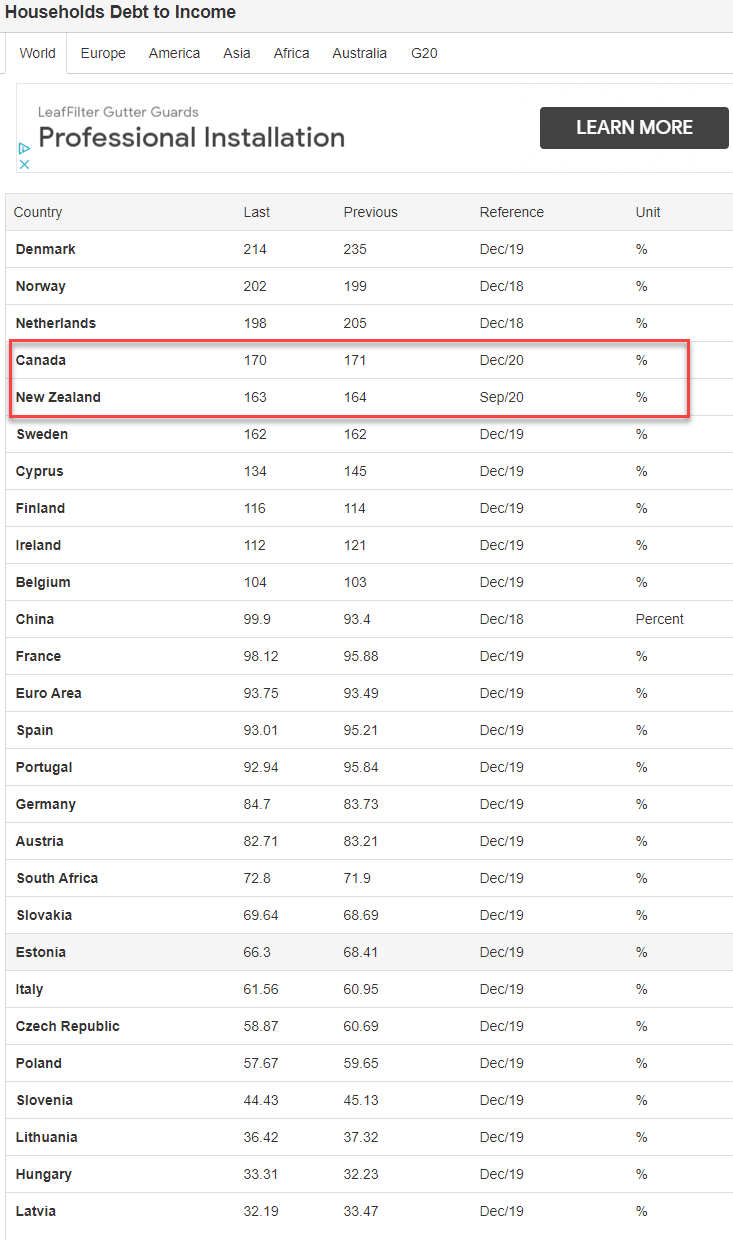Click the Reference column header
This screenshot has height=1240, width=733.
click(x=512, y=212)
